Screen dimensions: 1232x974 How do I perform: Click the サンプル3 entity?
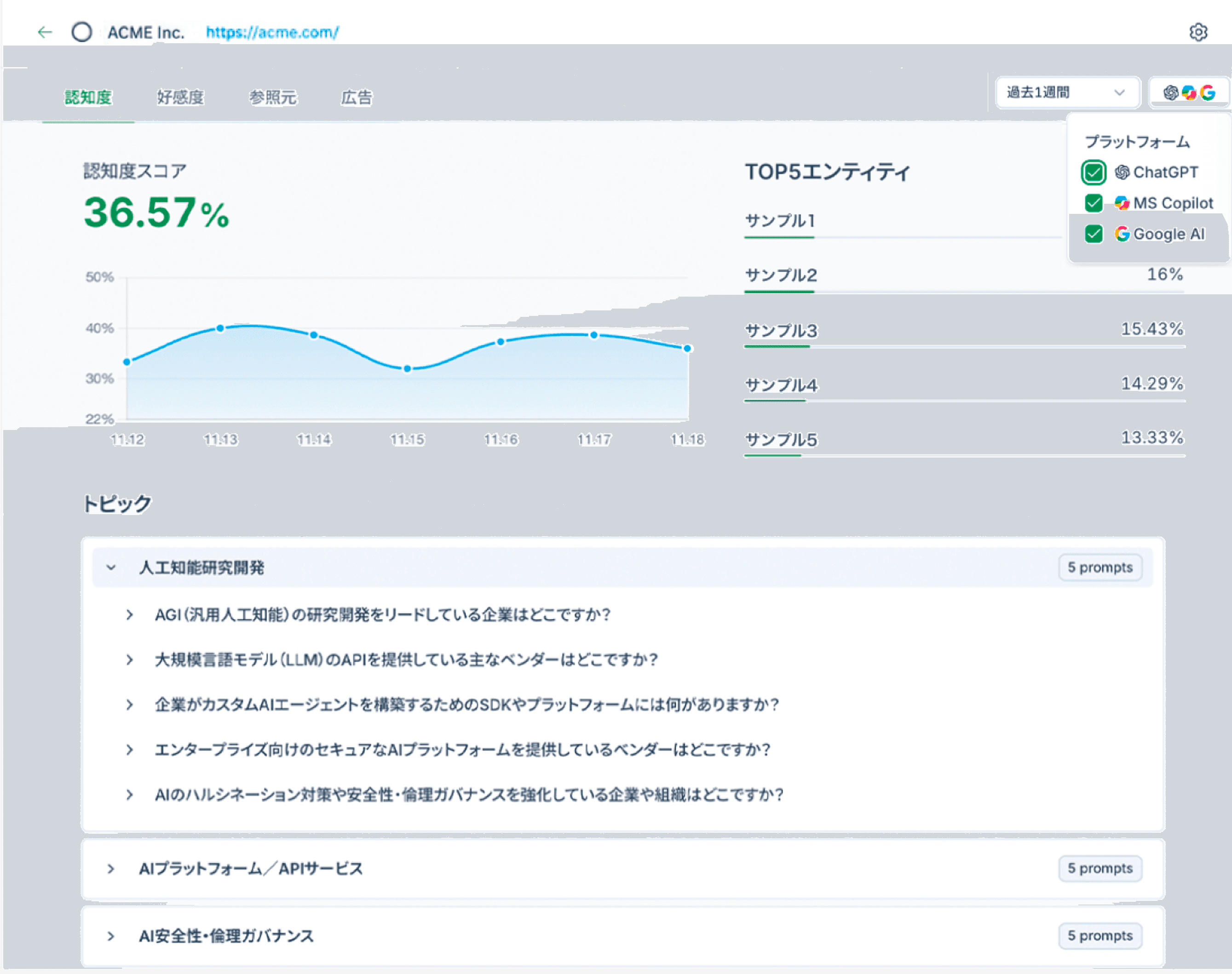tap(781, 330)
